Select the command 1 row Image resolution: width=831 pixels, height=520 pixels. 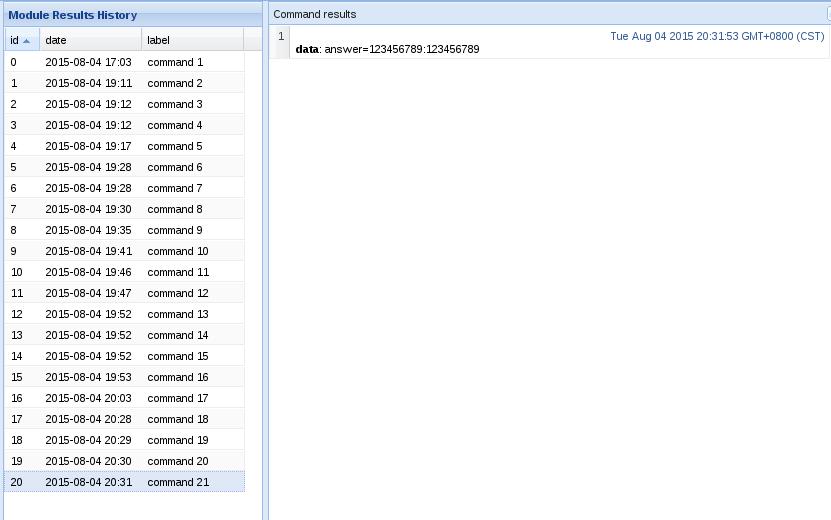175,62
